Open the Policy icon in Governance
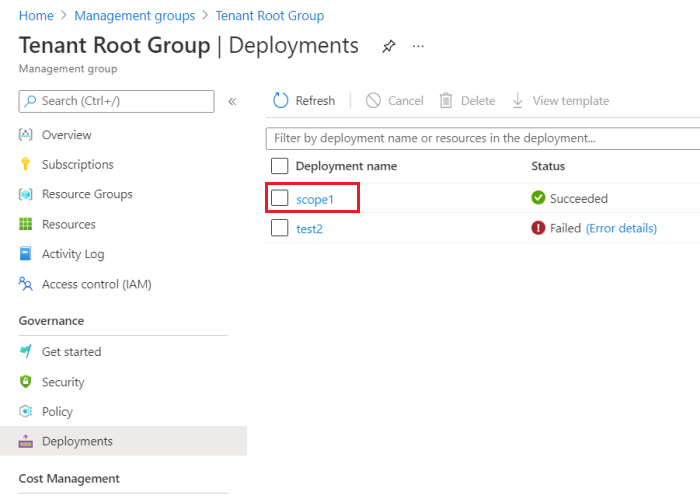700x499 pixels. [x=26, y=412]
